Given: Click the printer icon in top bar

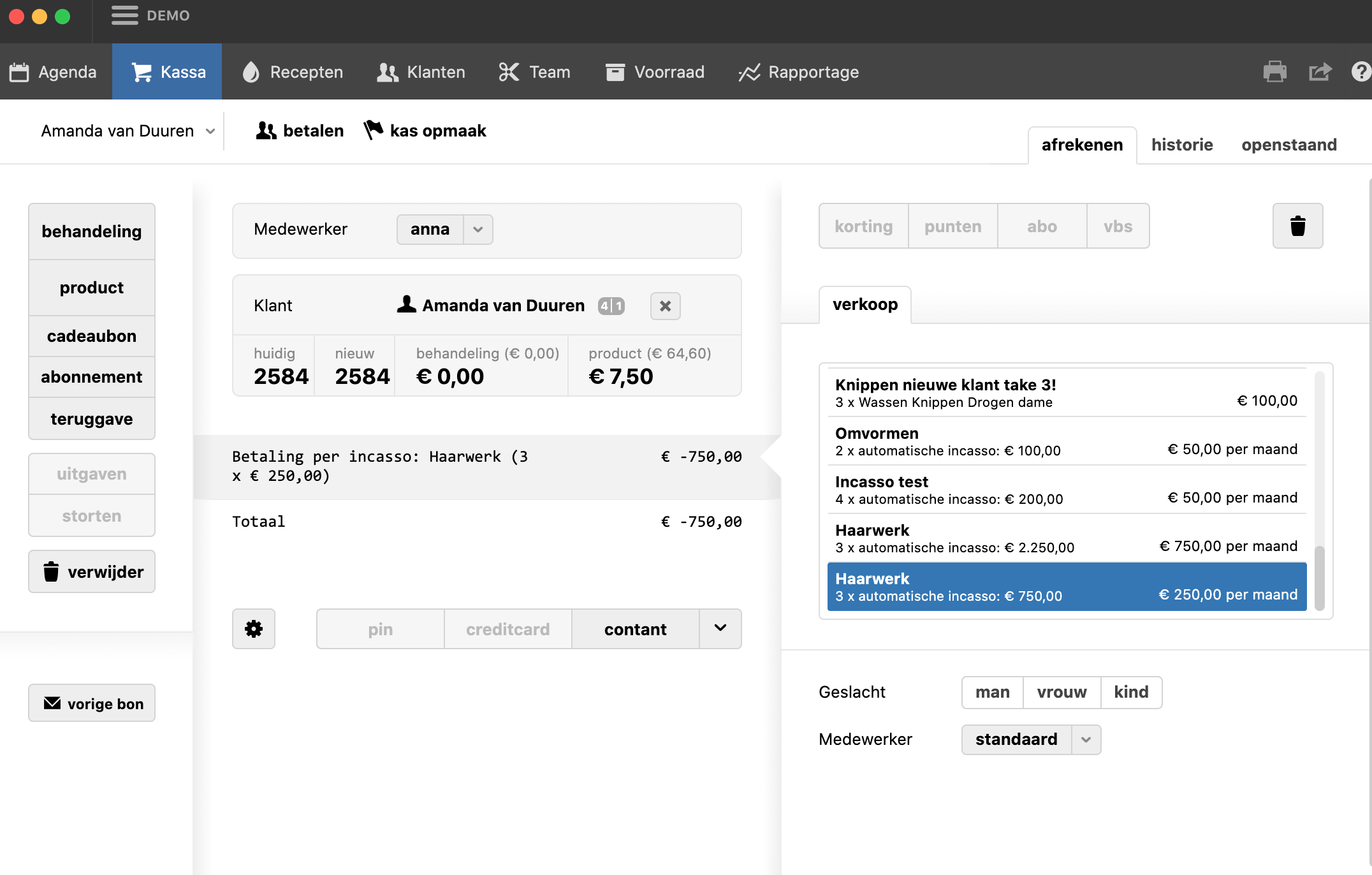Looking at the screenshot, I should [x=1274, y=71].
